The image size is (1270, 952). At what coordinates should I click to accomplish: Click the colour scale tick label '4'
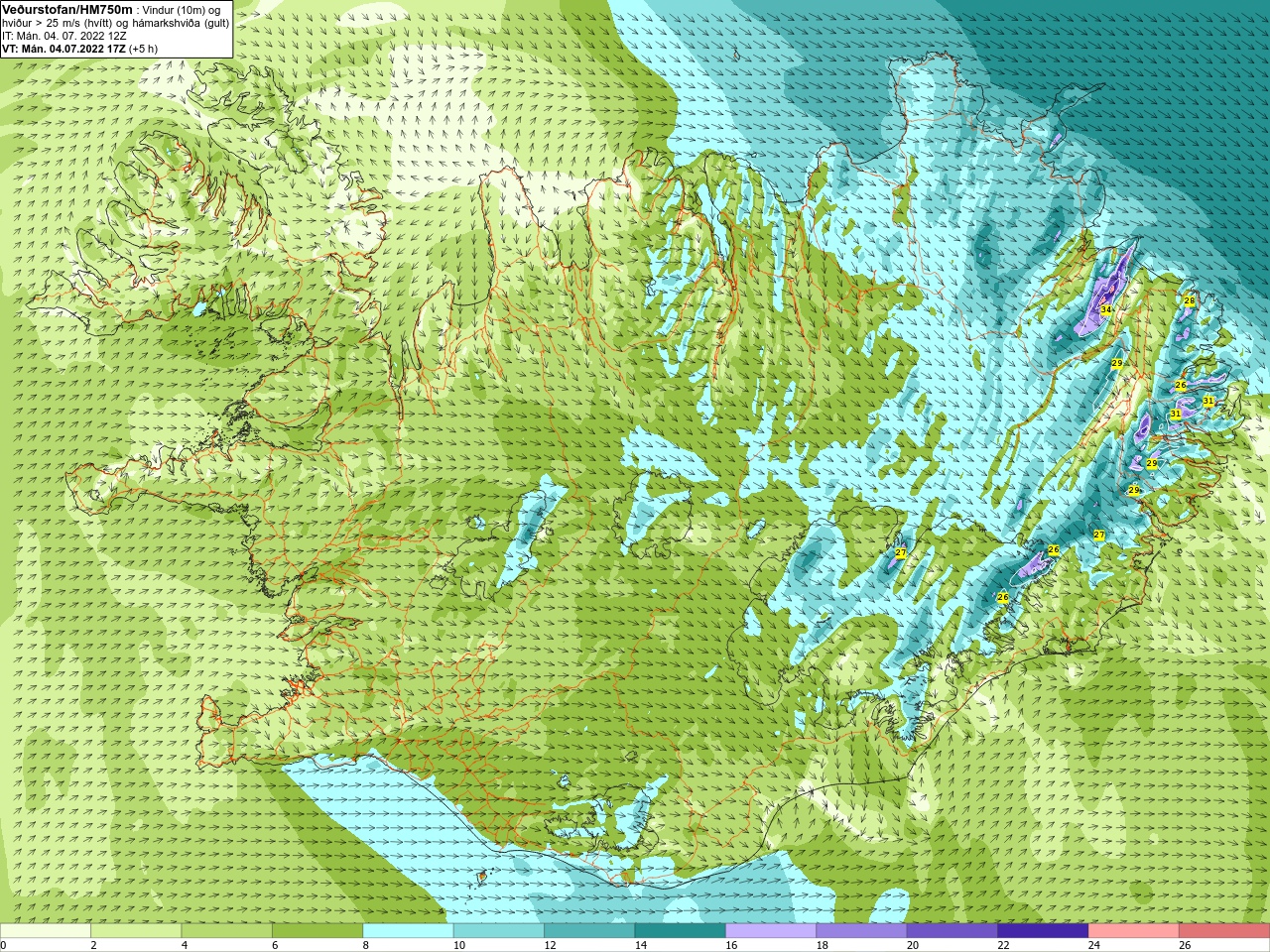click(x=185, y=945)
